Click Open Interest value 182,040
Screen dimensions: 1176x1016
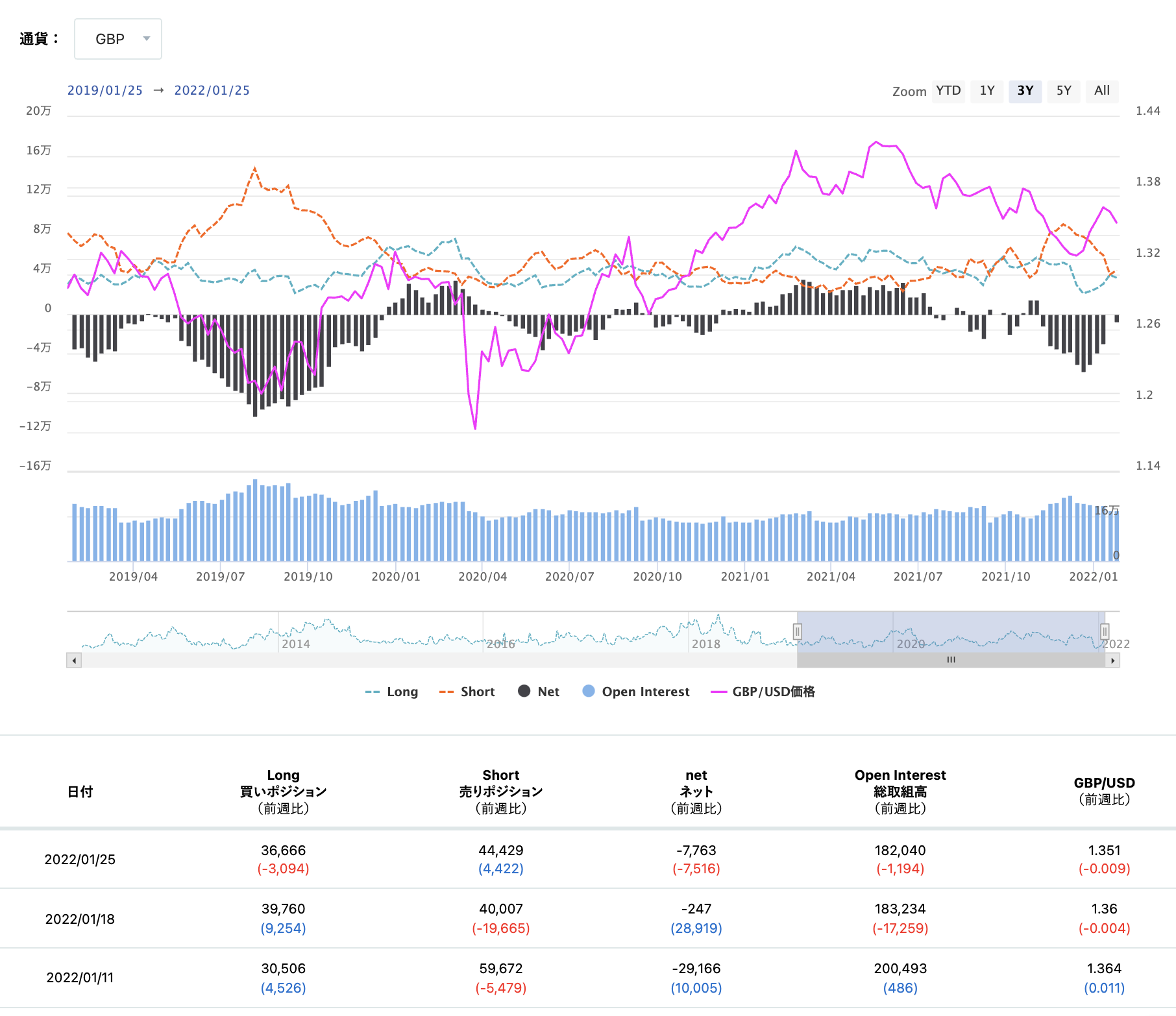click(900, 851)
